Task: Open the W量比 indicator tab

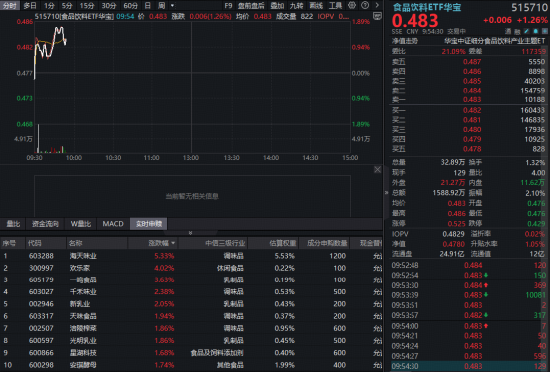Action: coord(81,224)
